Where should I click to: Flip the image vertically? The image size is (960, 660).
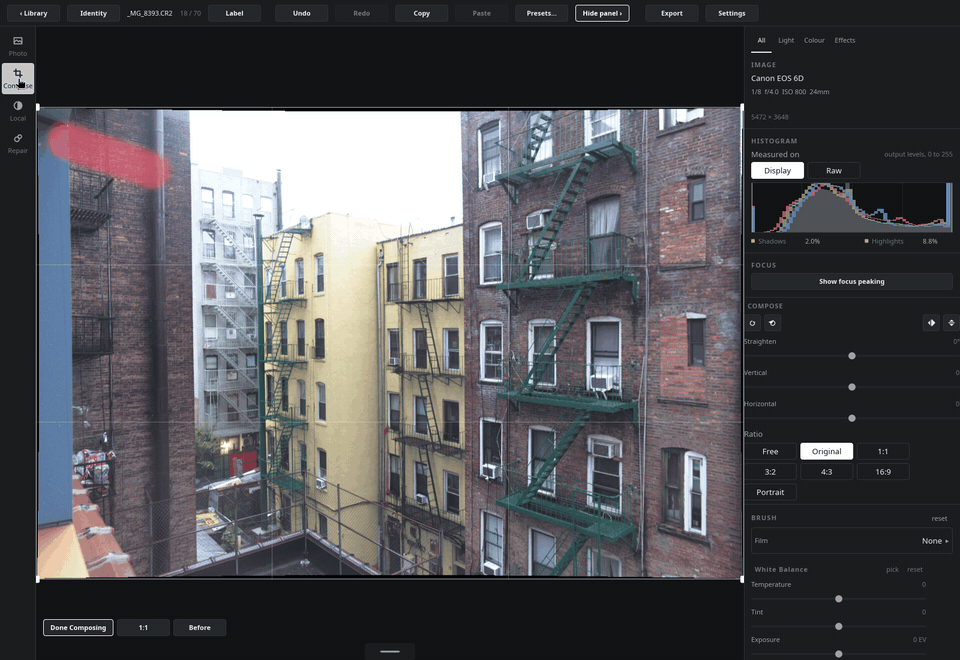pos(951,323)
